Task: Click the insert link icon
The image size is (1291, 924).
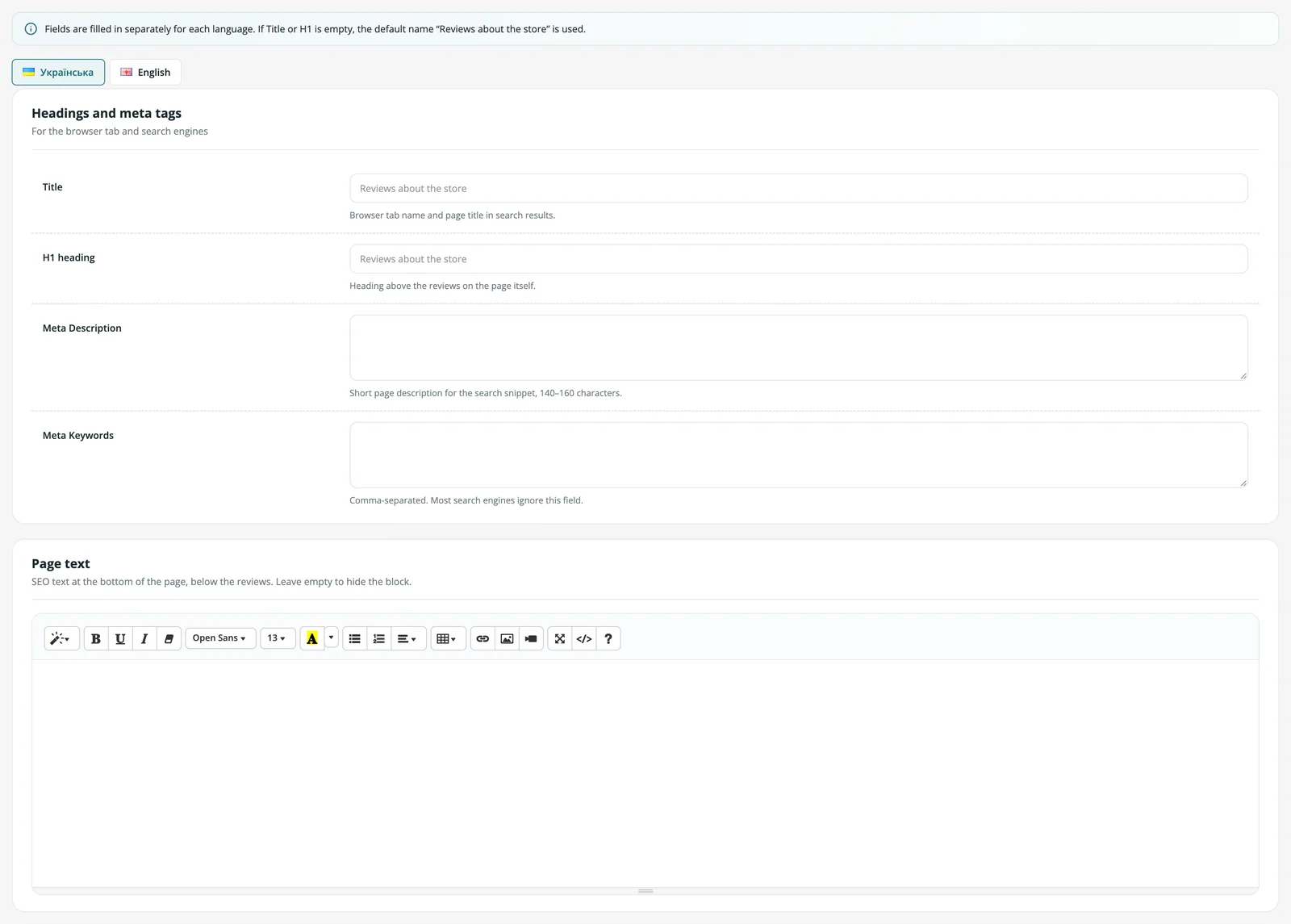Action: coord(483,638)
